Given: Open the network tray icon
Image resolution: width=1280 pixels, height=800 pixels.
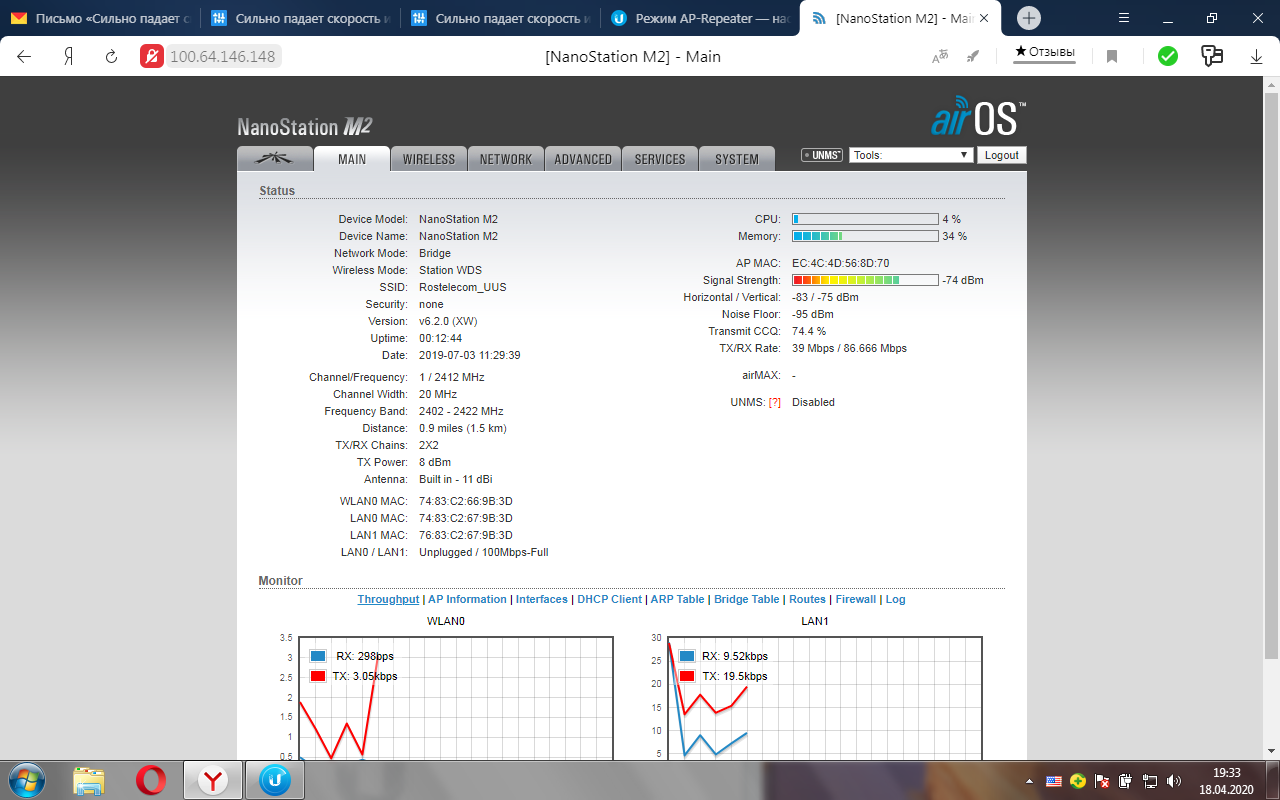Looking at the screenshot, I should point(1149,780).
